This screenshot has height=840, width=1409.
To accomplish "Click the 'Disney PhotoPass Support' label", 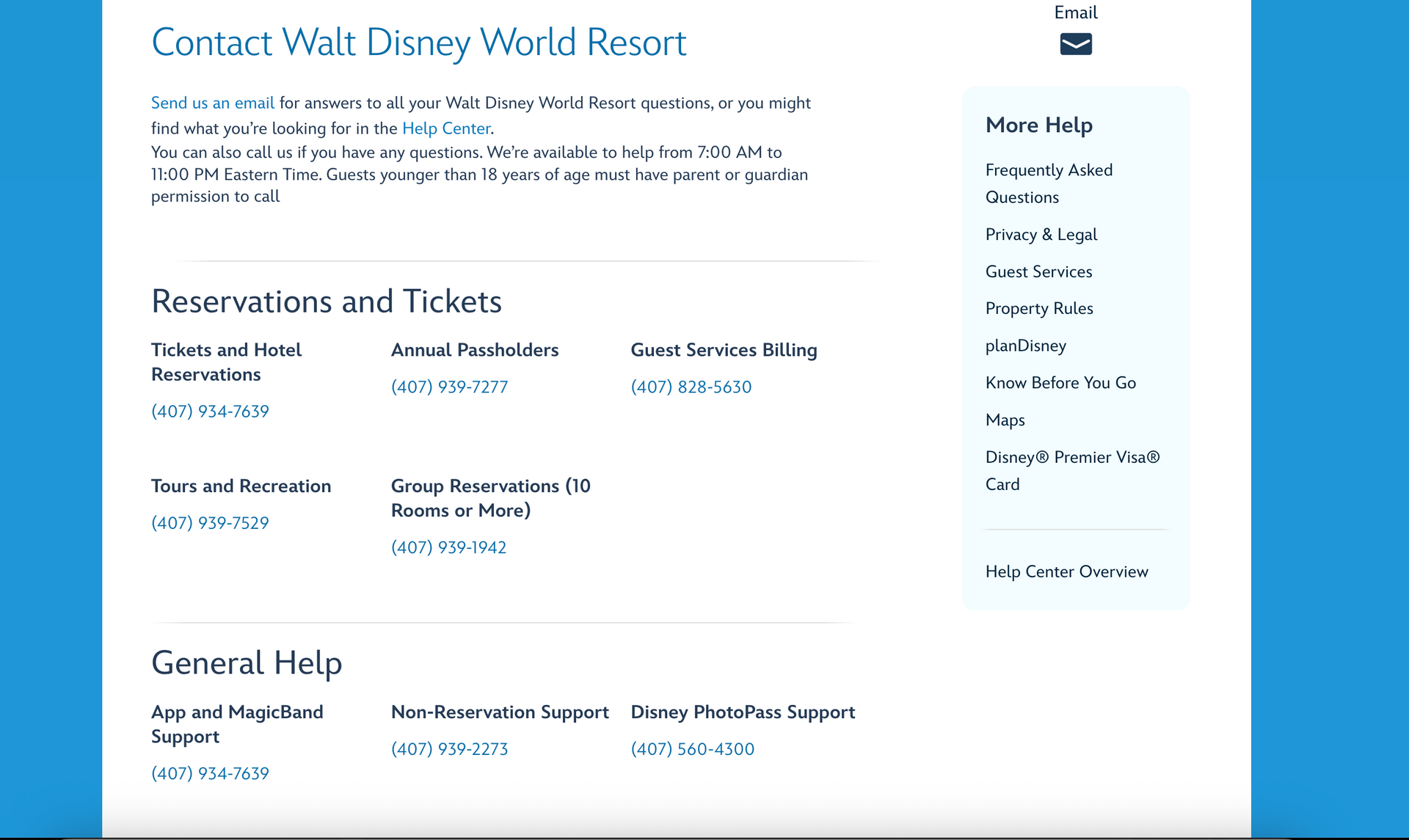I will coord(743,712).
